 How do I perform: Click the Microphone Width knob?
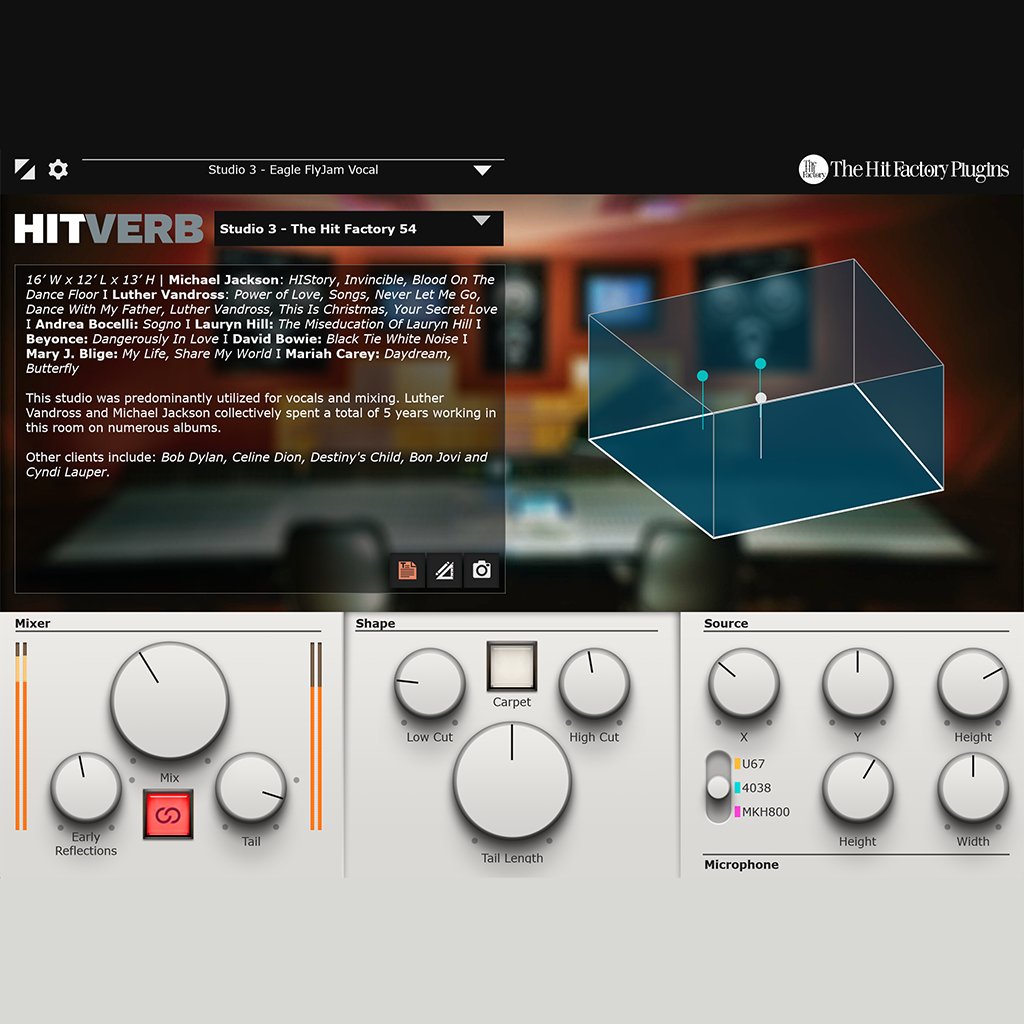(973, 788)
